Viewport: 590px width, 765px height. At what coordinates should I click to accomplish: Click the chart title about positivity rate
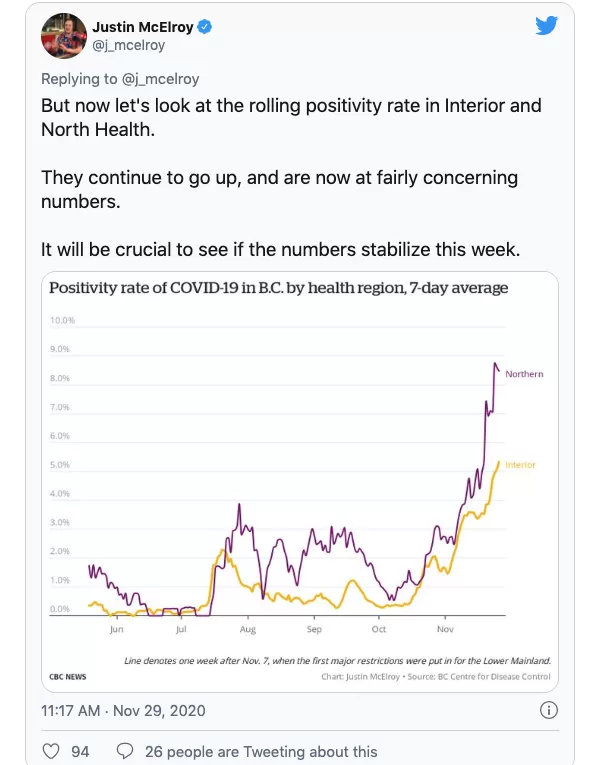279,288
